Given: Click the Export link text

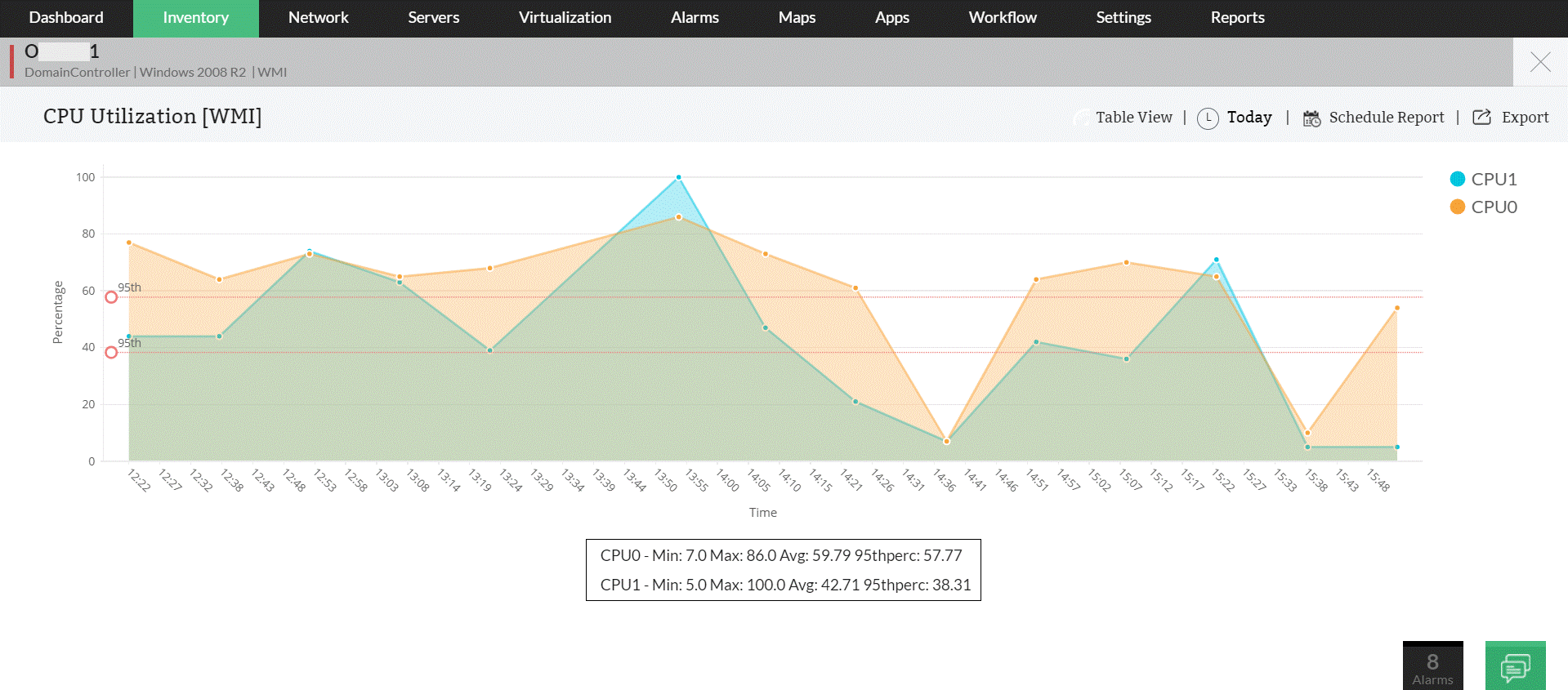Looking at the screenshot, I should pos(1525,118).
